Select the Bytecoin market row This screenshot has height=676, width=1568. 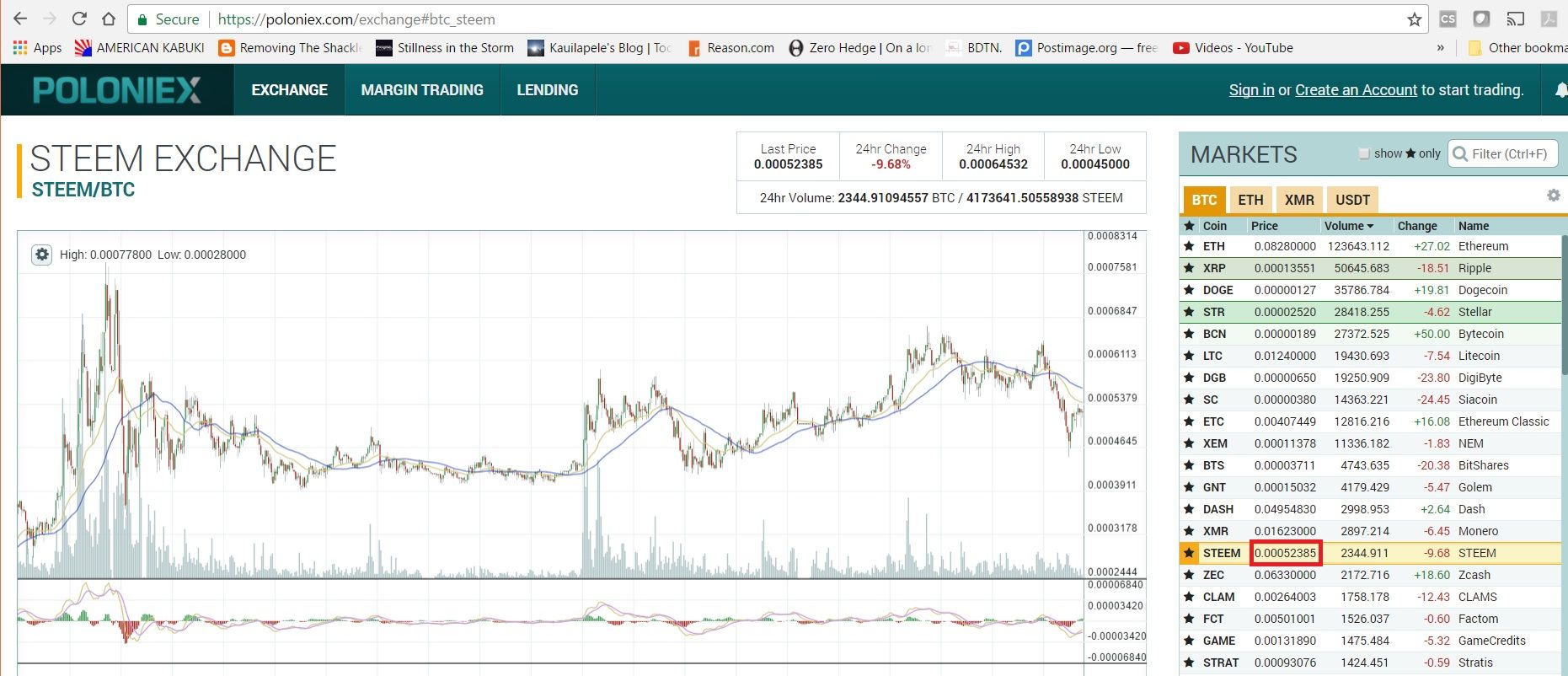click(x=1370, y=334)
